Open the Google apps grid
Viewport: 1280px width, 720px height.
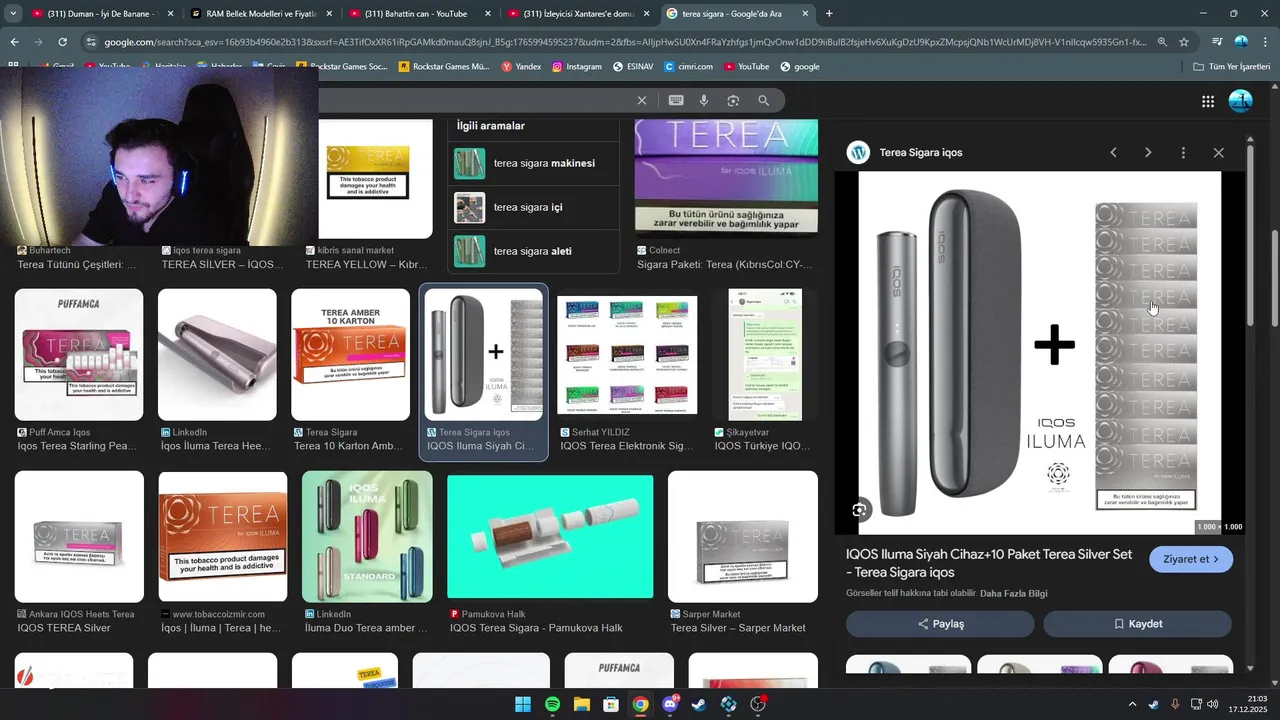point(1208,101)
